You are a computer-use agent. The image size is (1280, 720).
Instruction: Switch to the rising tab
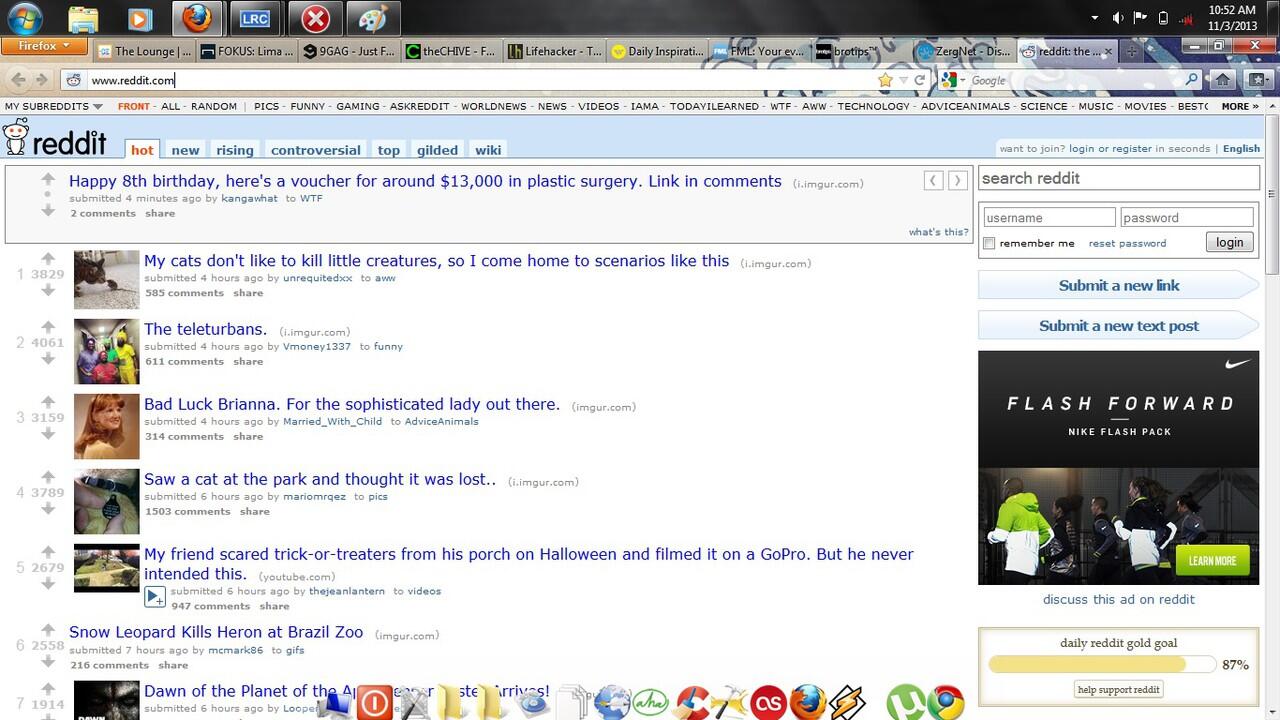pos(234,150)
